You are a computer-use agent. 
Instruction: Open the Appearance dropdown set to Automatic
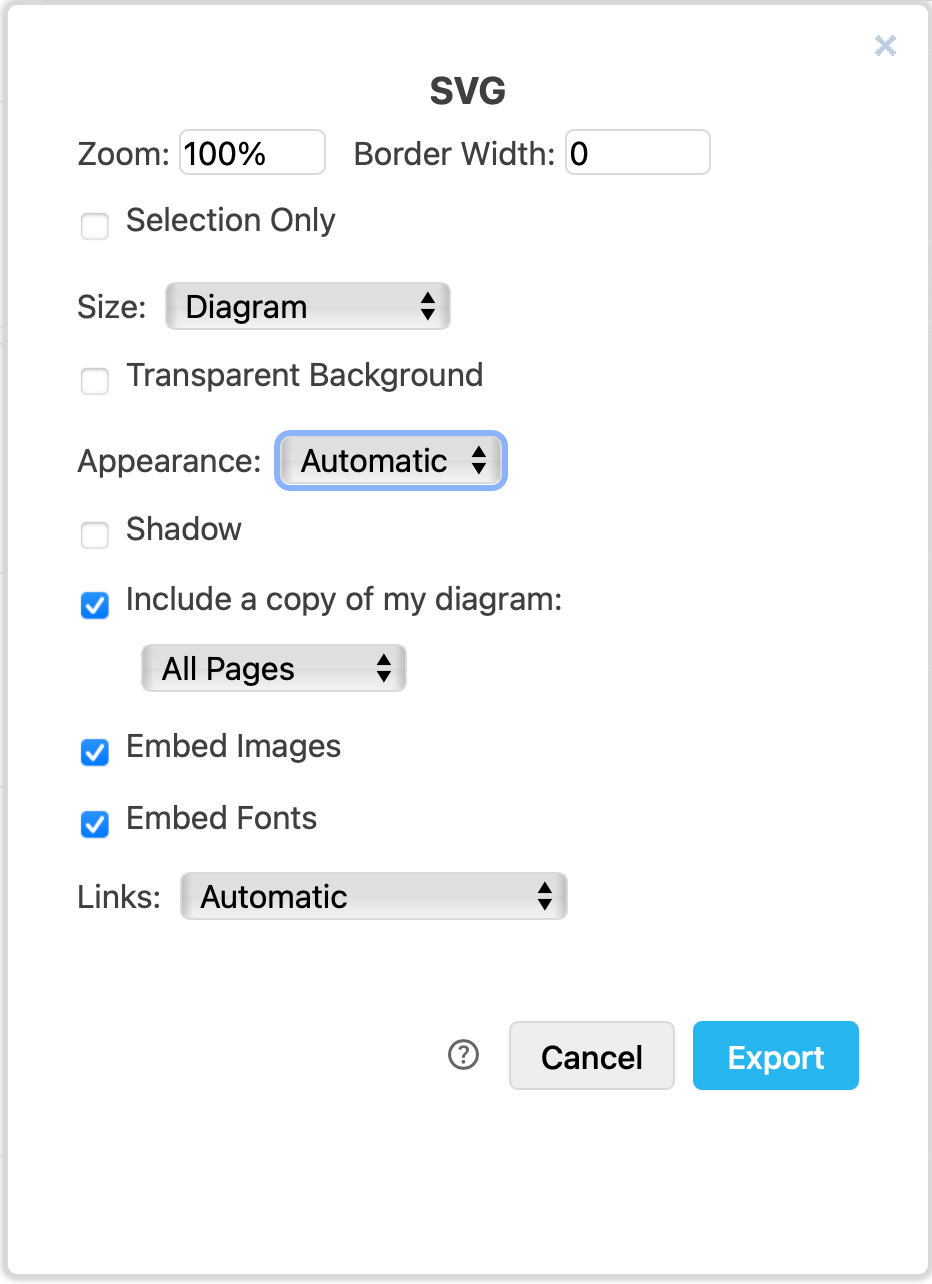coord(390,461)
